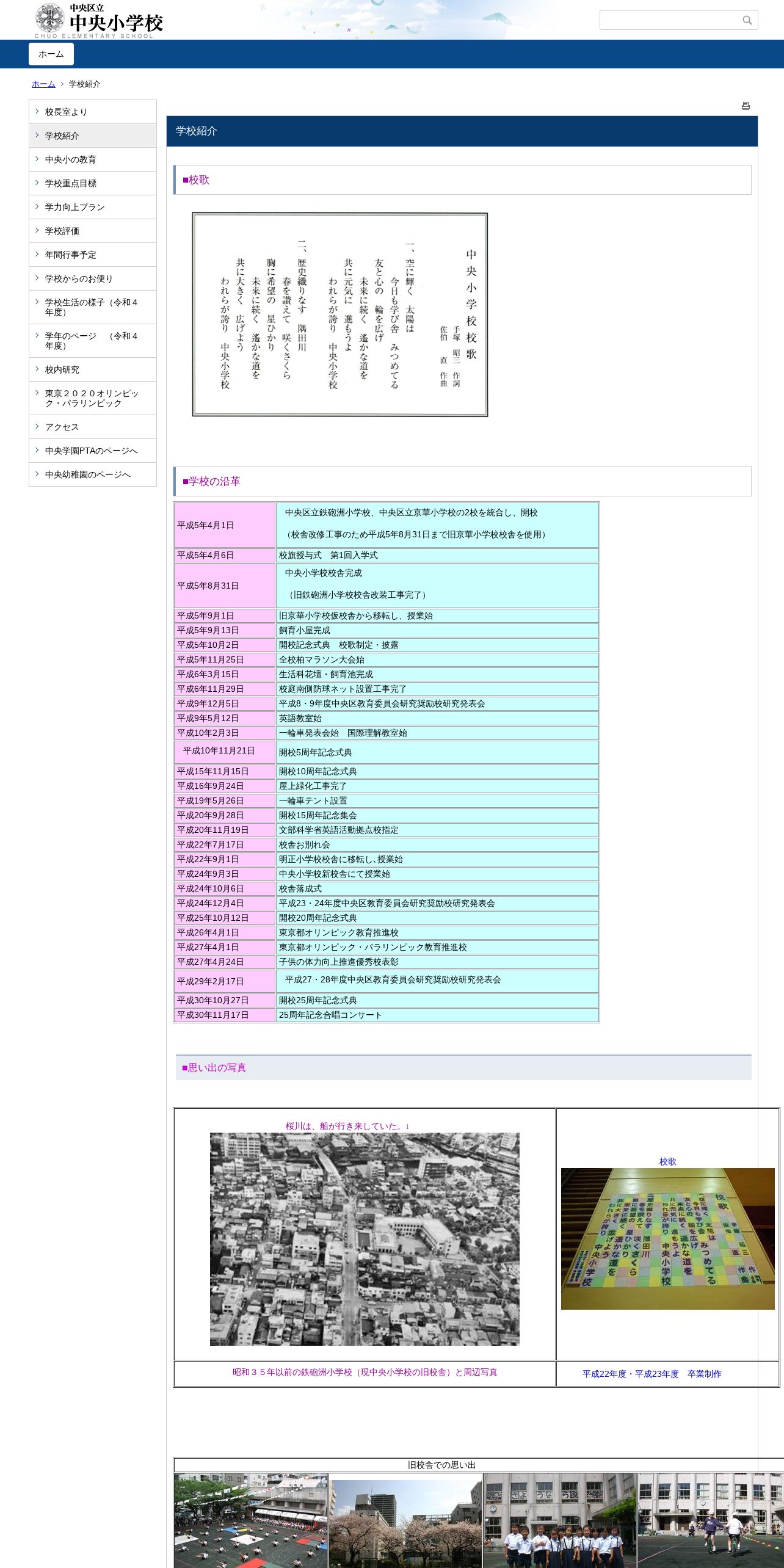Click 開校20周年記念式典 cell
The image size is (784, 1568).
437,918
